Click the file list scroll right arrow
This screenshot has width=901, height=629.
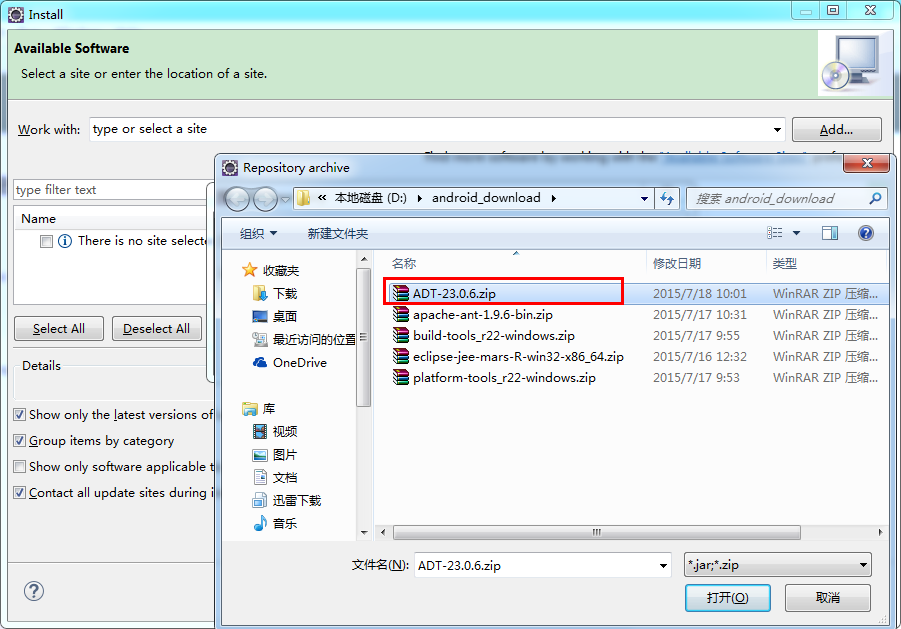coord(880,532)
